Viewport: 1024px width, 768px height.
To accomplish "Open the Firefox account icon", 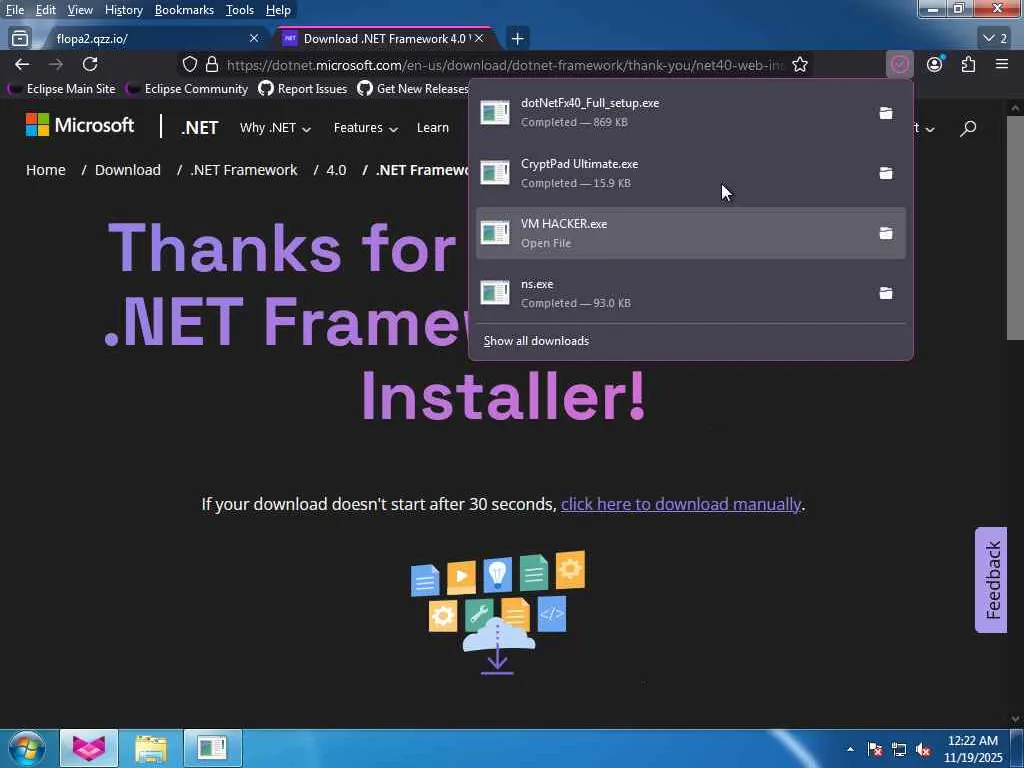I will point(935,64).
